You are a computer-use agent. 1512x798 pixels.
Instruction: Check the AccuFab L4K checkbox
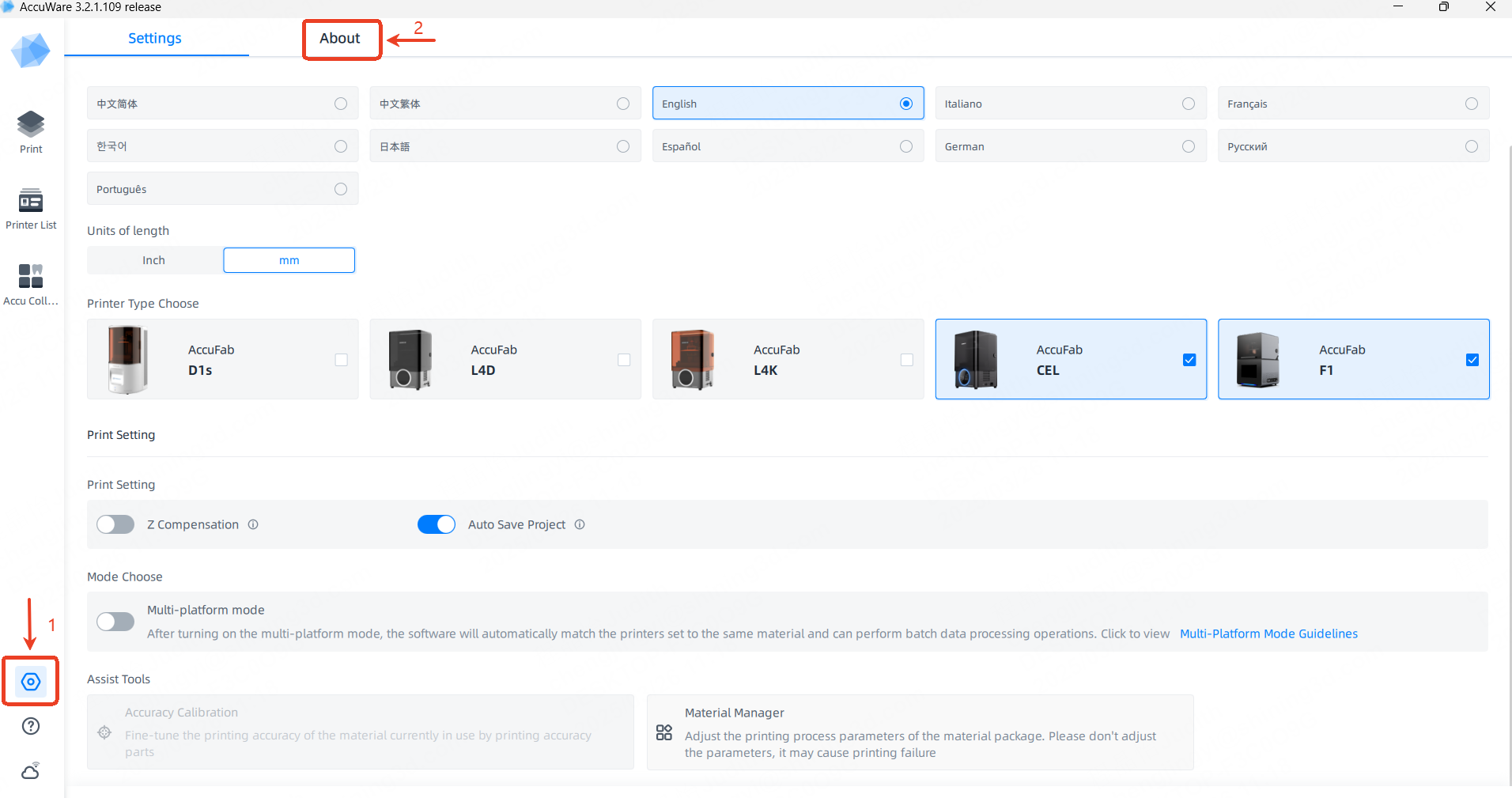tap(907, 360)
